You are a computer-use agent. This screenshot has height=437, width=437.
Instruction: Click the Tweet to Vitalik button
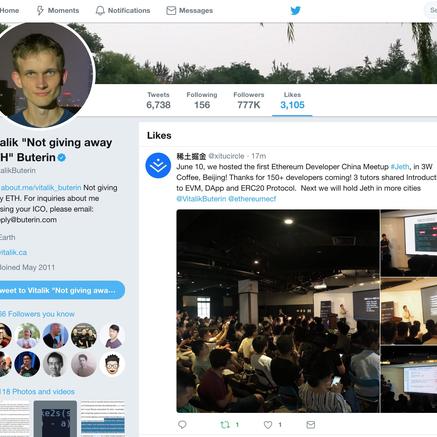point(61,290)
